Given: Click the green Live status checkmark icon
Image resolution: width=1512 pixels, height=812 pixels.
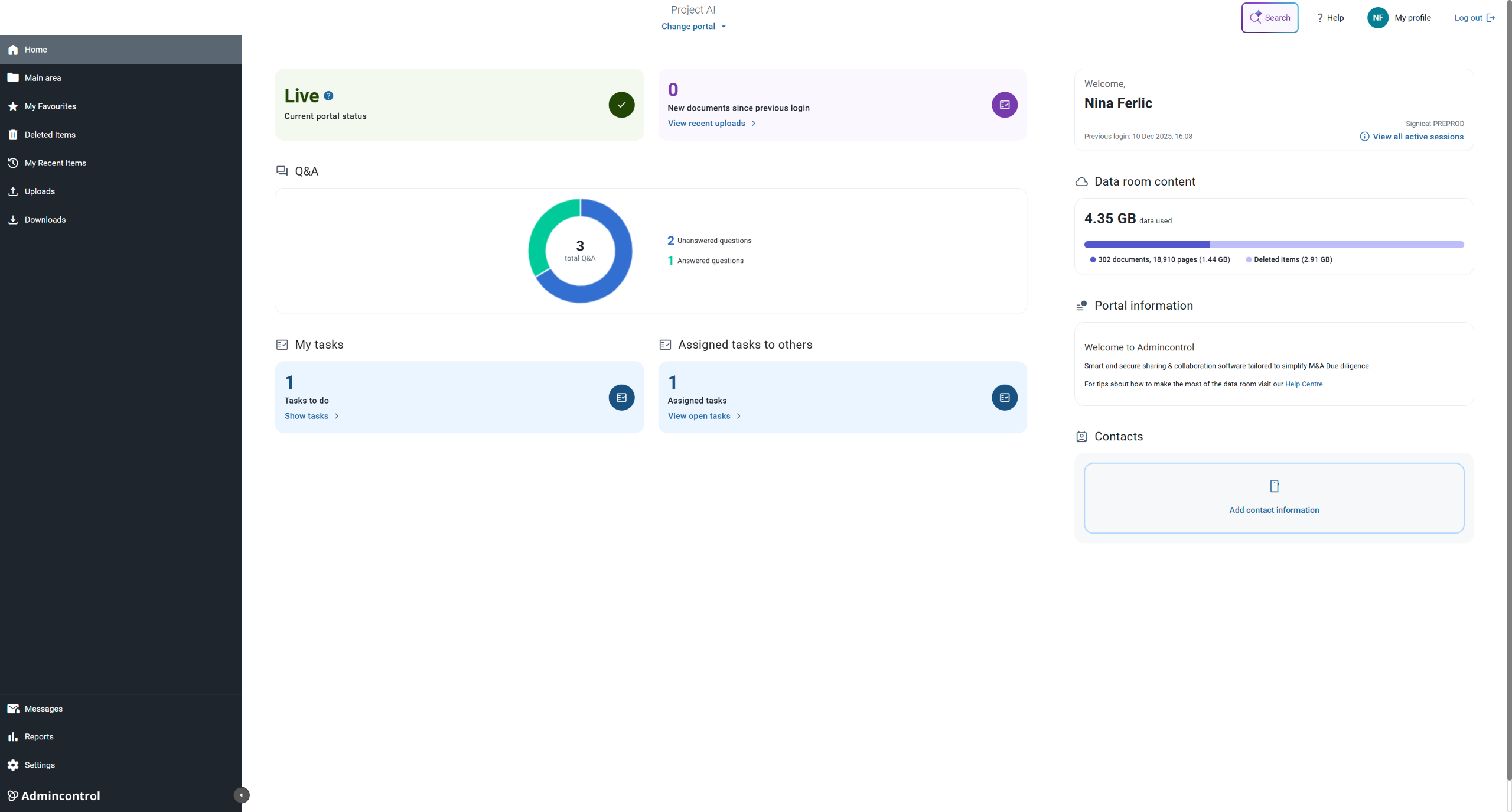Looking at the screenshot, I should 621,105.
